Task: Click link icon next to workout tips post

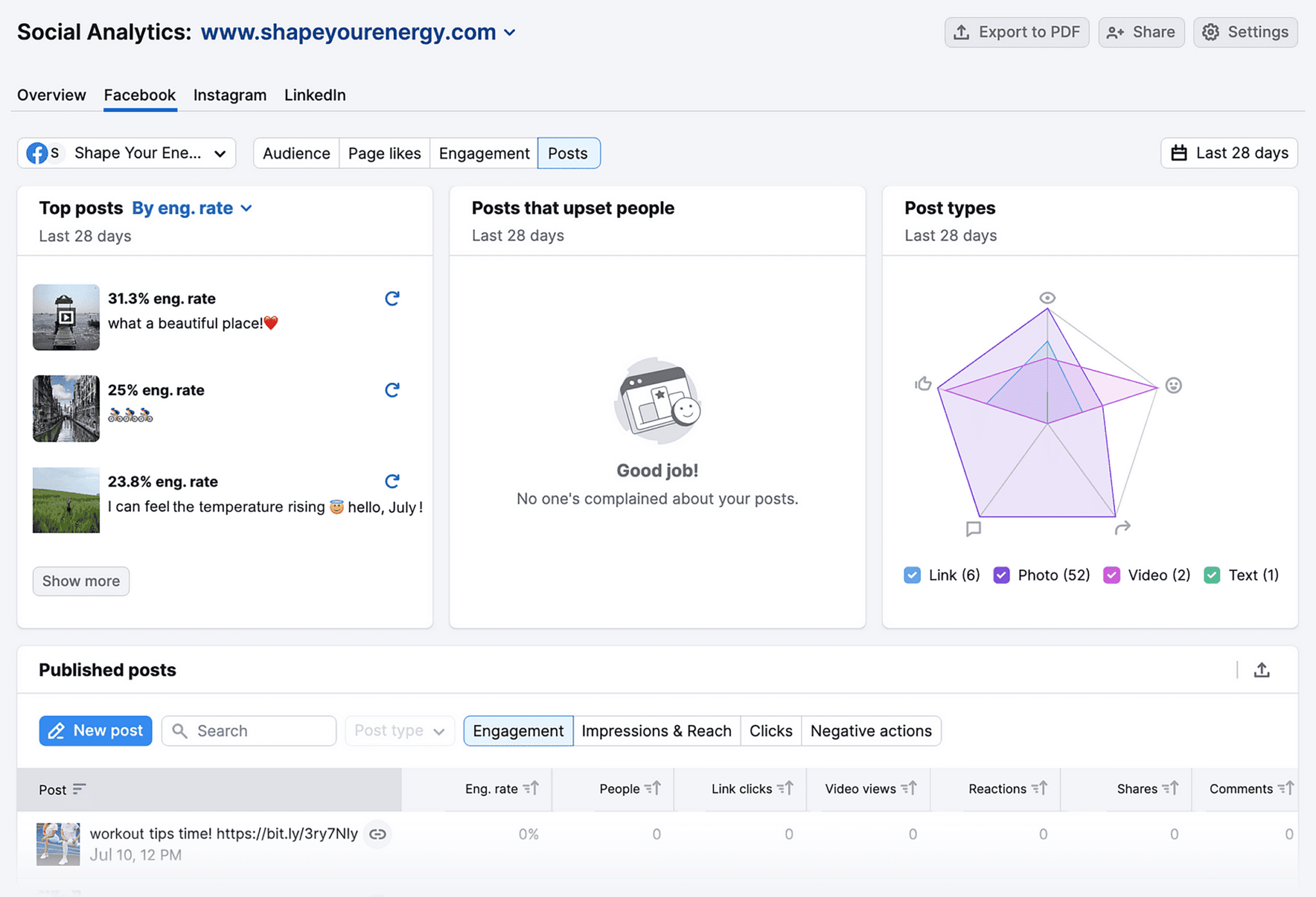Action: (378, 834)
